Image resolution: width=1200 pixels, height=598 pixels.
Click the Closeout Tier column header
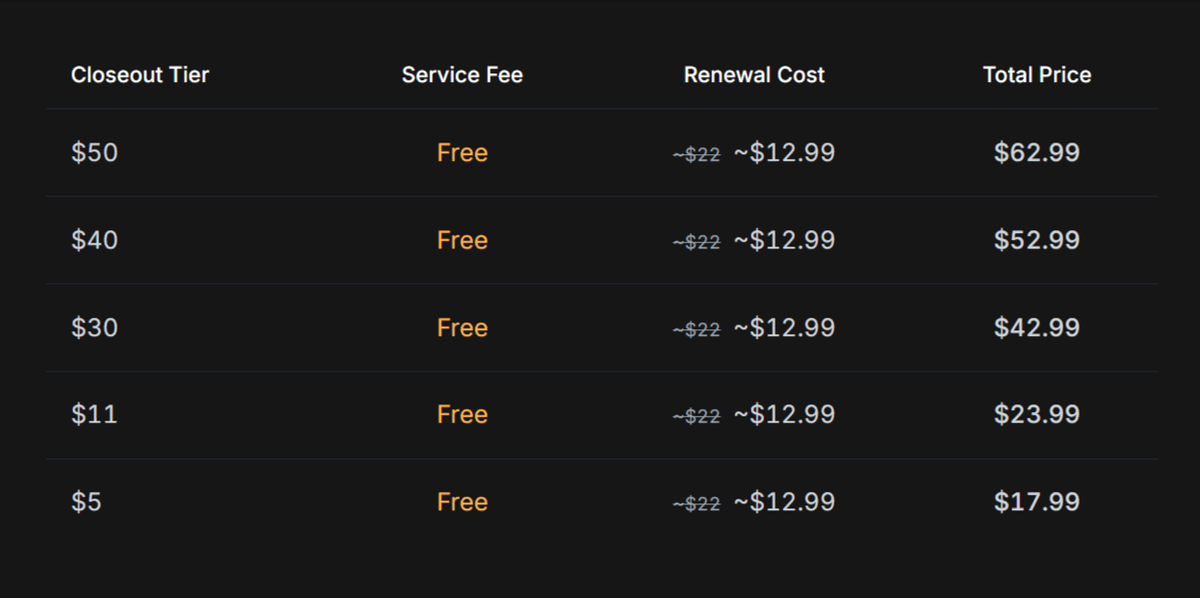coord(140,75)
